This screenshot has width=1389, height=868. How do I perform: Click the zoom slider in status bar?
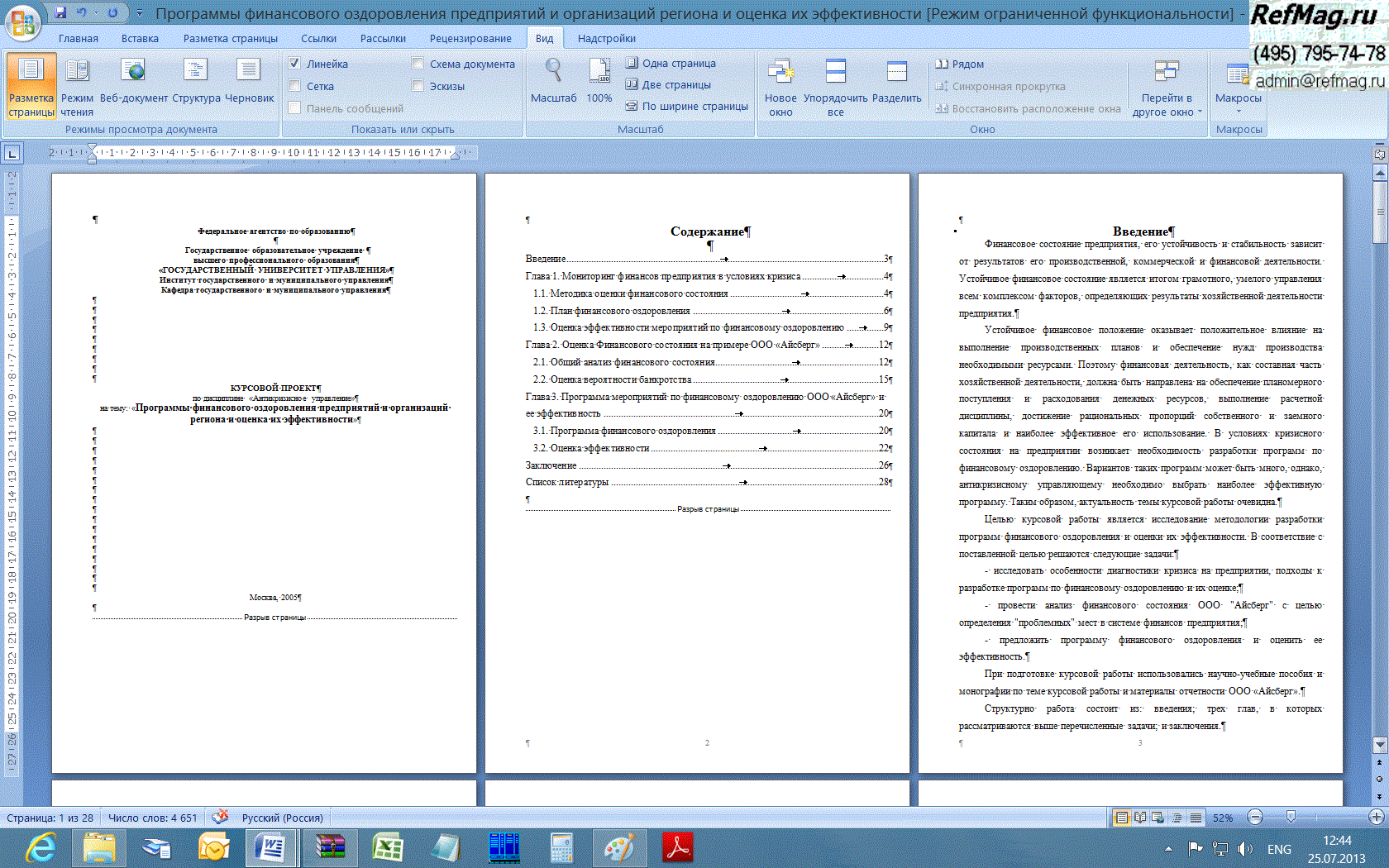click(x=1291, y=818)
